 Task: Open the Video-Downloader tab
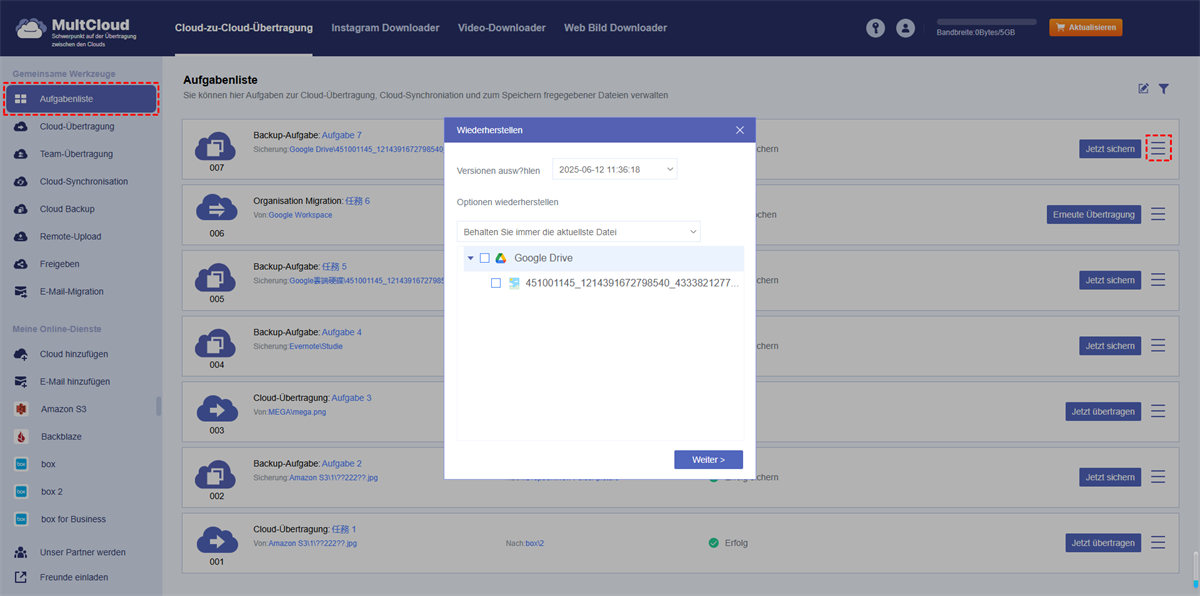pyautogui.click(x=501, y=28)
